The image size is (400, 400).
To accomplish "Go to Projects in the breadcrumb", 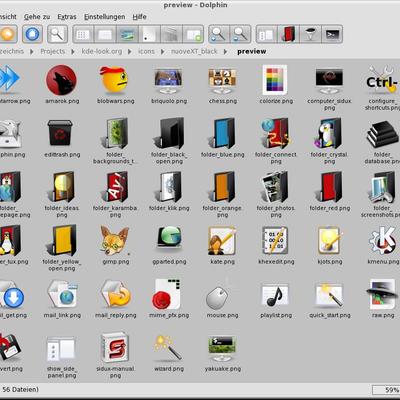I will (x=53, y=51).
